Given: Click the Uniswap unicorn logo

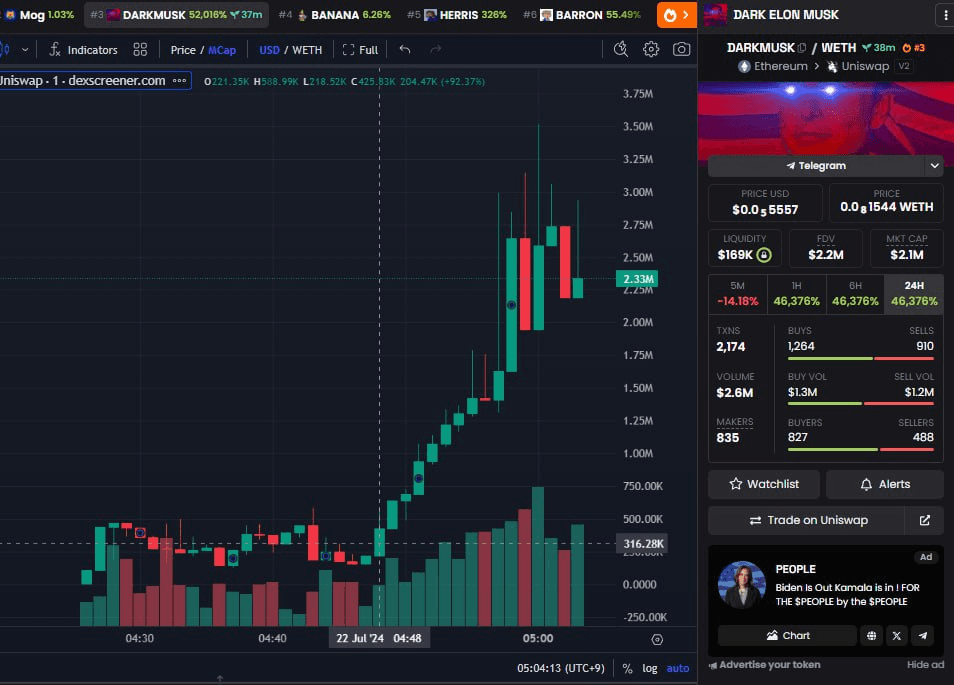Looking at the screenshot, I should 832,66.
